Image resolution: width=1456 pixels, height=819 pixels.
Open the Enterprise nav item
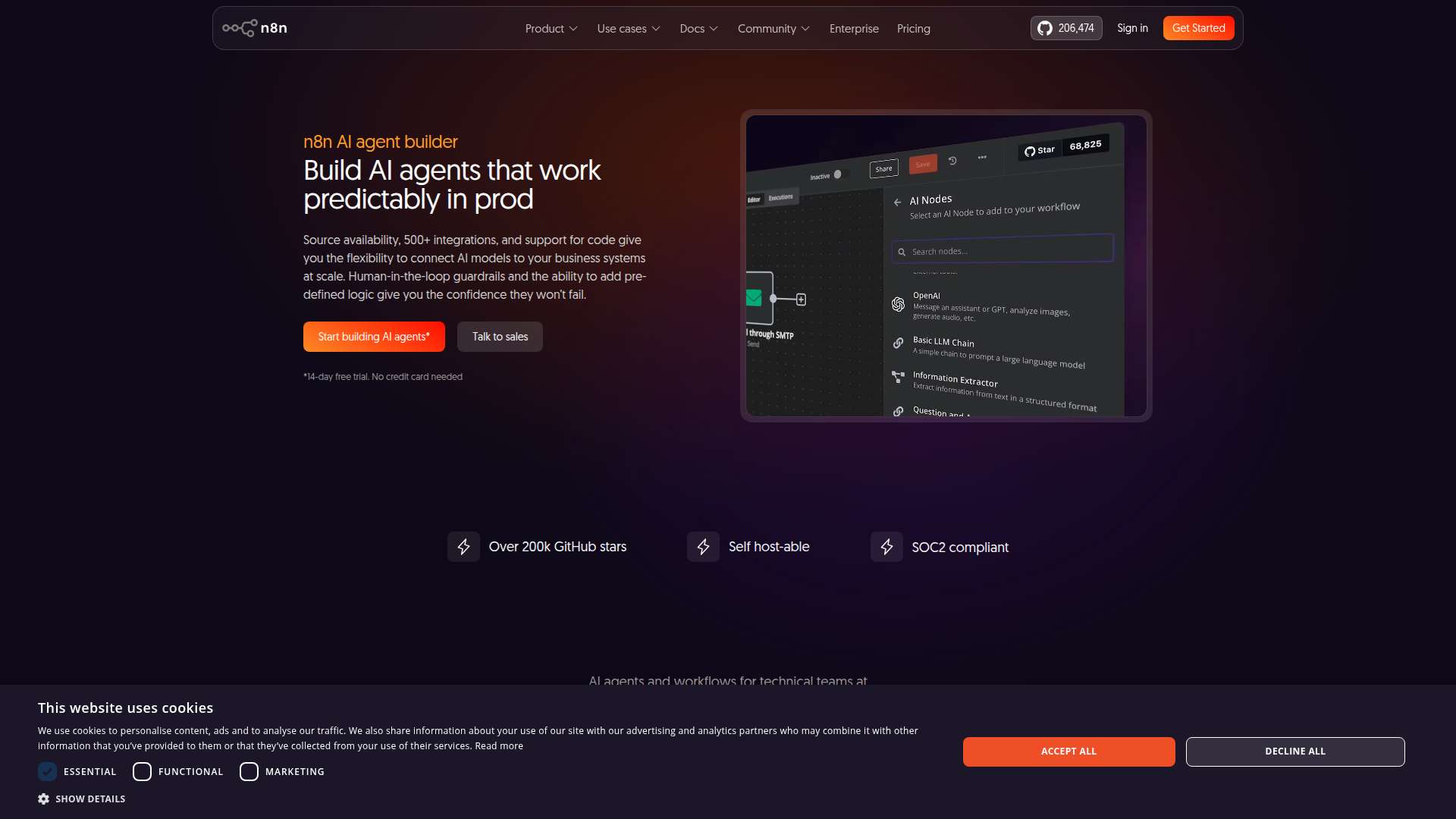(x=854, y=28)
